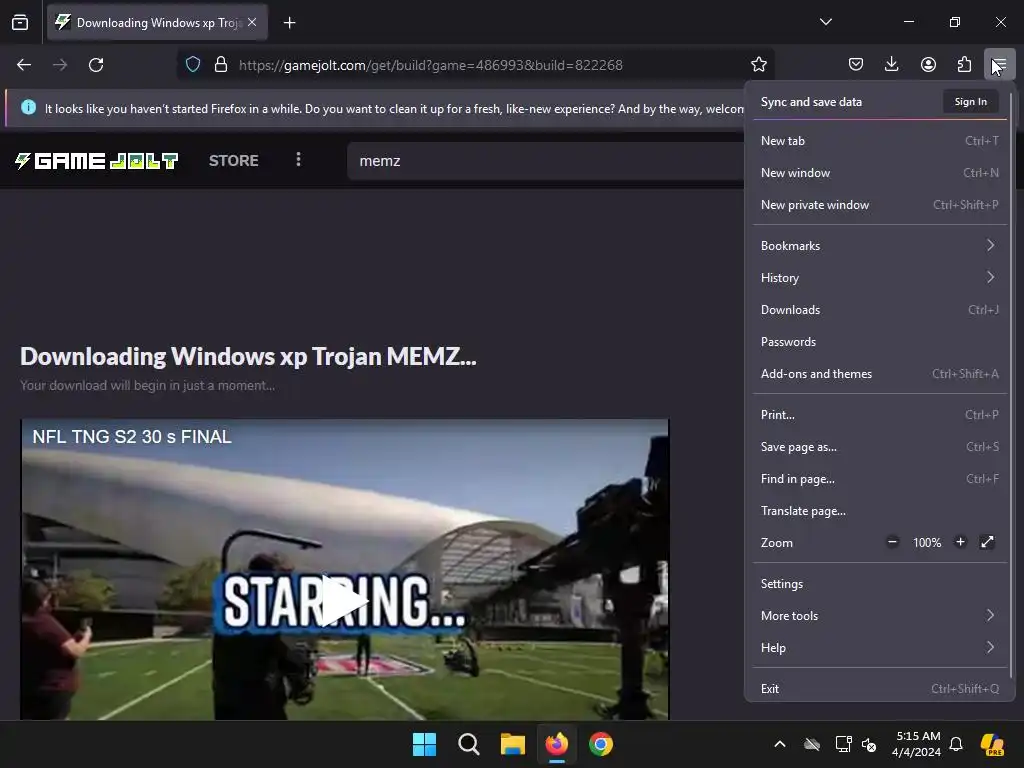Screen dimensions: 1024x768
Task: Select Sync and save data
Action: pos(811,102)
